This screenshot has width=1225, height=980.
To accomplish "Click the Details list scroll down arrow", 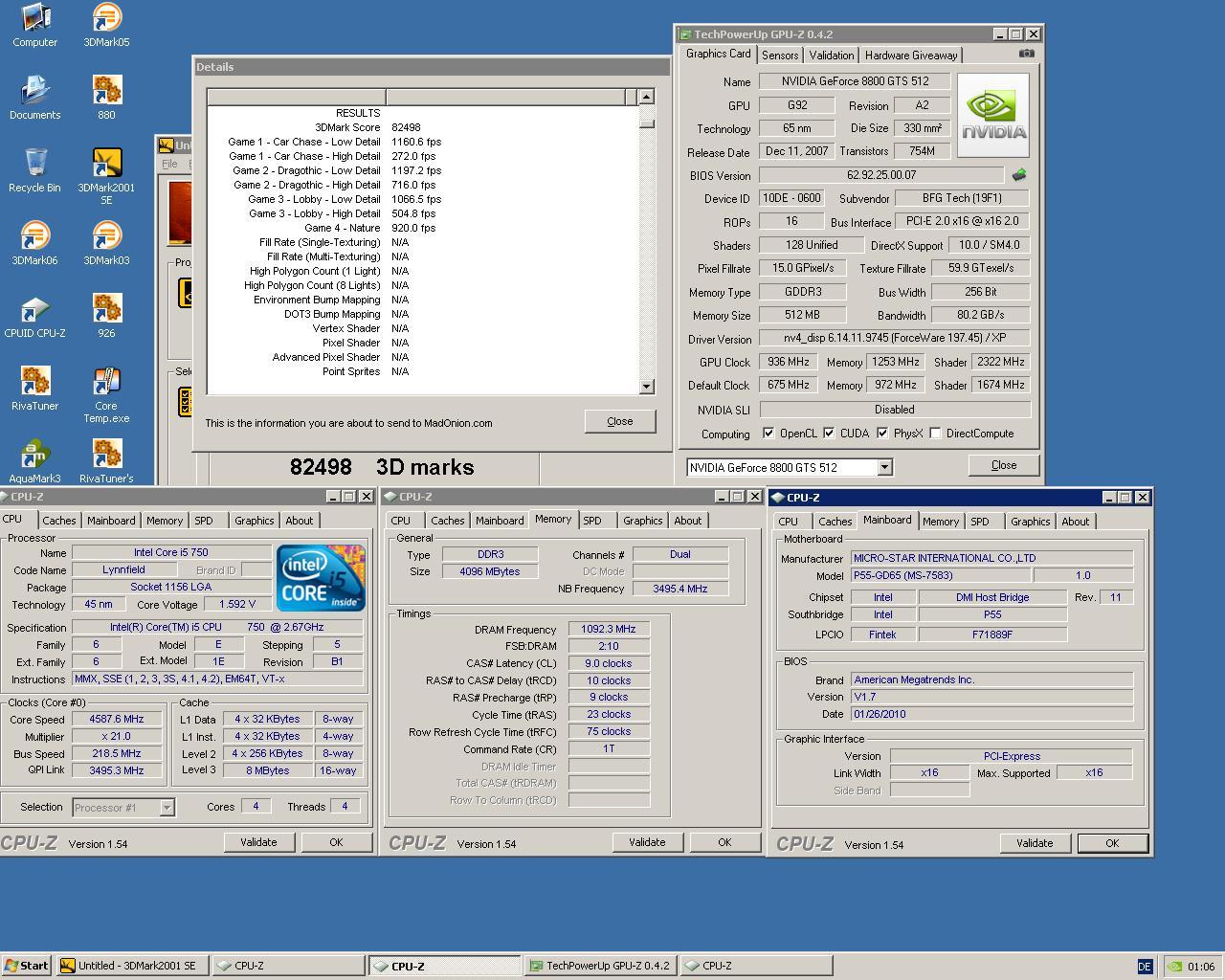I will [x=646, y=386].
